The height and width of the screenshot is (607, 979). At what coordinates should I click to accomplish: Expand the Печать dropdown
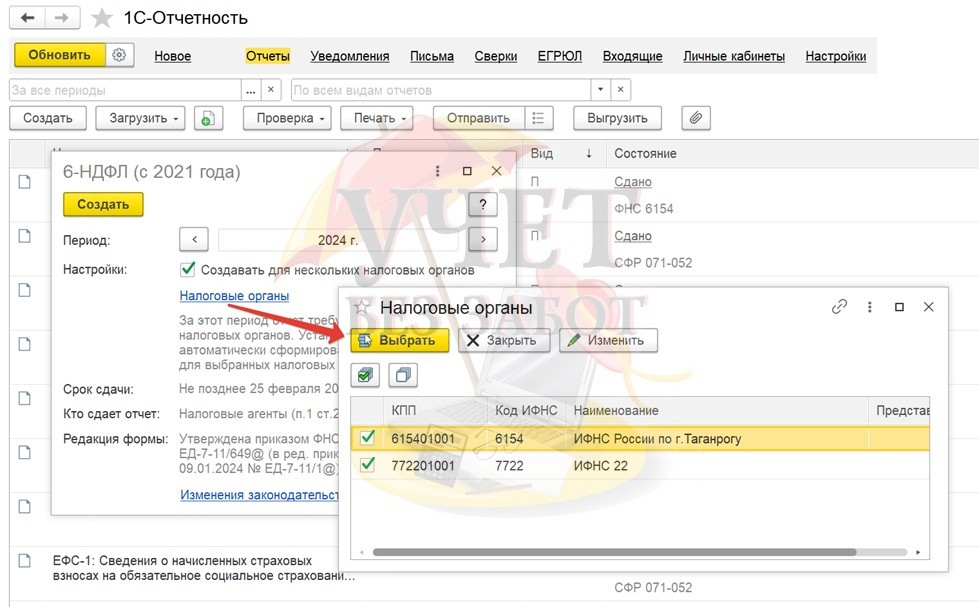tap(376, 118)
